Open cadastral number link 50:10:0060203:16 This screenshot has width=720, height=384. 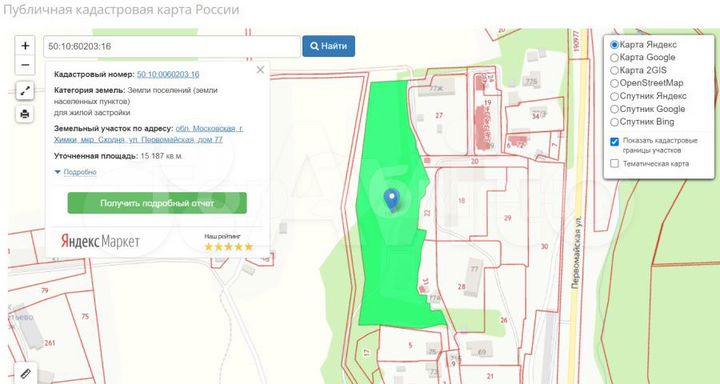click(x=168, y=74)
